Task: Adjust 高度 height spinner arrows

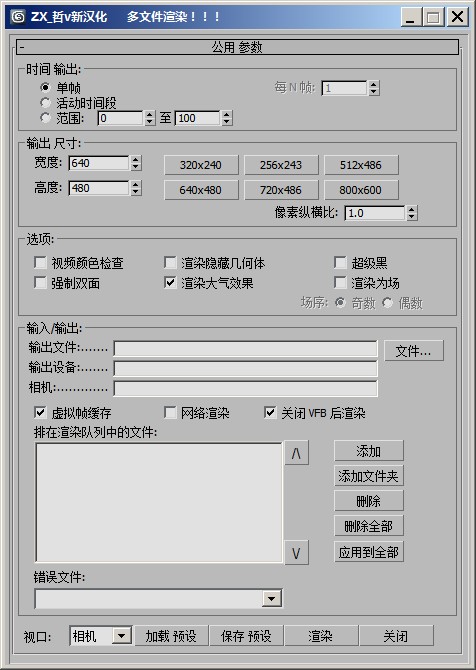Action: (x=136, y=188)
